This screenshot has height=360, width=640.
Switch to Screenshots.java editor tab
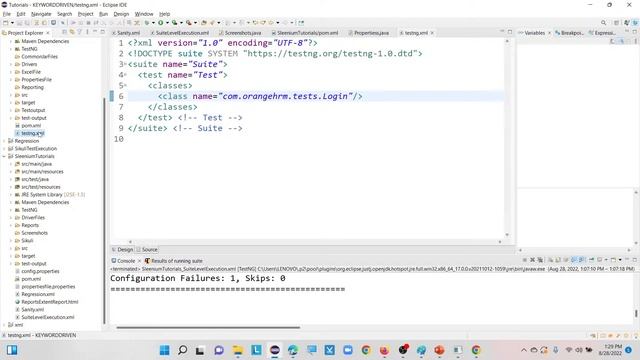[240, 33]
